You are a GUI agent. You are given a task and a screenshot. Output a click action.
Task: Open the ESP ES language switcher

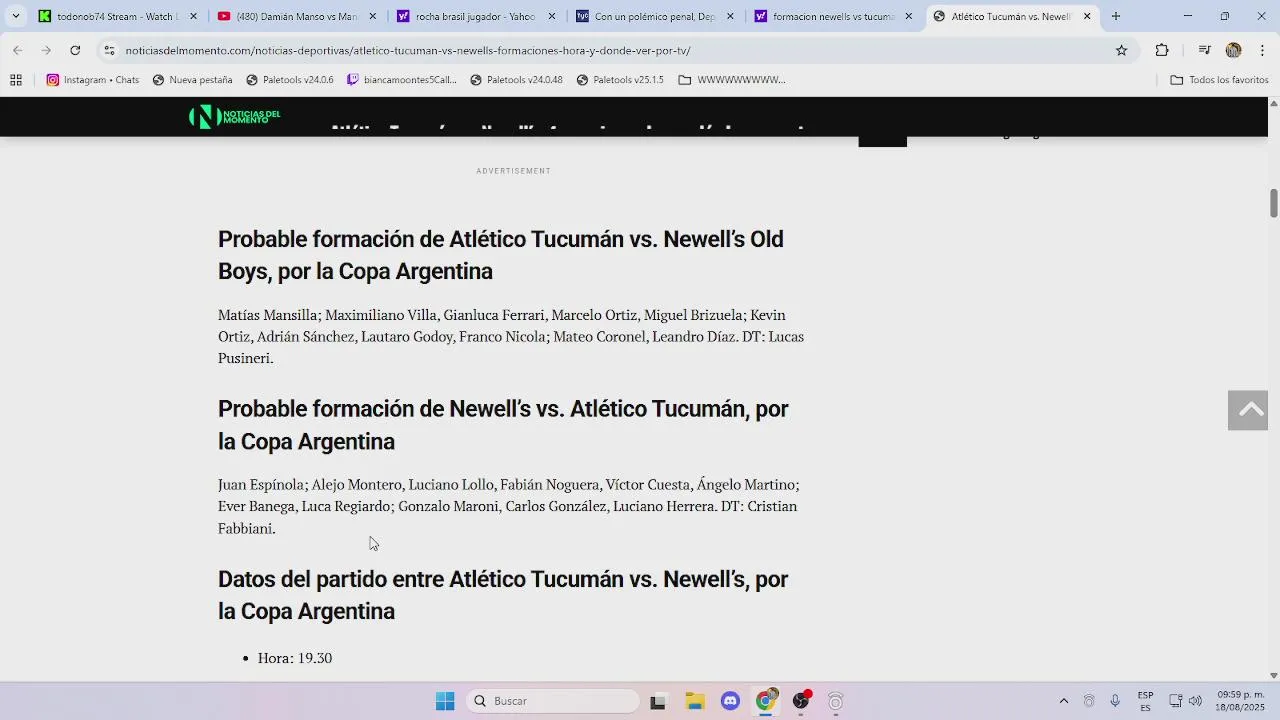click(x=1145, y=701)
